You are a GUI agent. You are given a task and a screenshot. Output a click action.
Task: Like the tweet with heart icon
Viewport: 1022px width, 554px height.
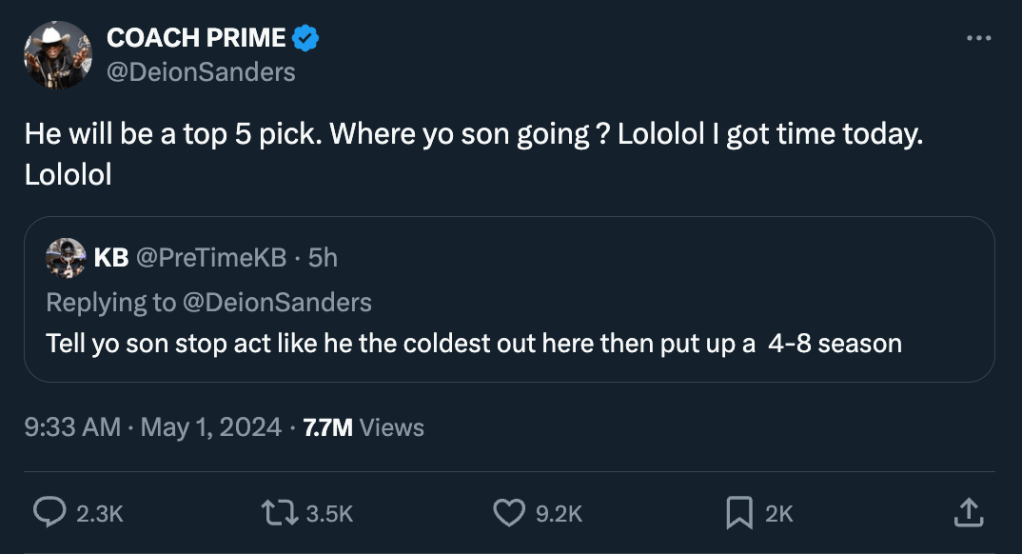(x=509, y=513)
